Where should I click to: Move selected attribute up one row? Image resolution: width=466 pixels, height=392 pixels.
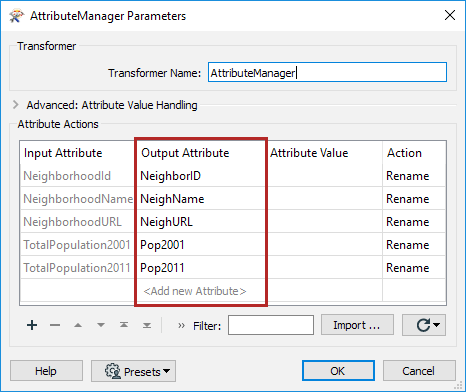[x=78, y=325]
